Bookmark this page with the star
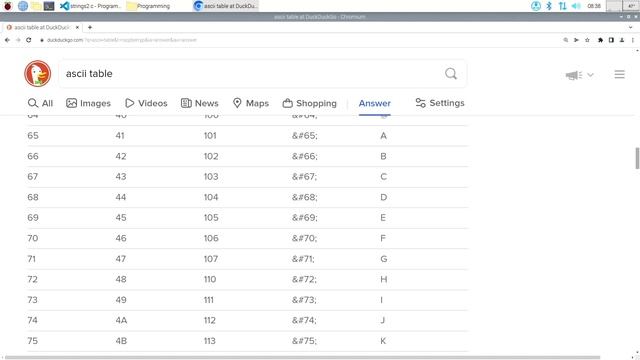 tap(587, 40)
